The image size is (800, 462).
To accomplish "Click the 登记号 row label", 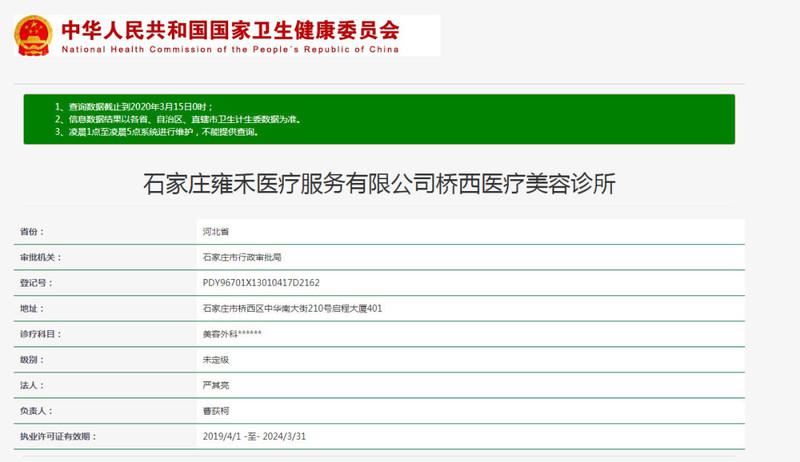I will coord(35,283).
